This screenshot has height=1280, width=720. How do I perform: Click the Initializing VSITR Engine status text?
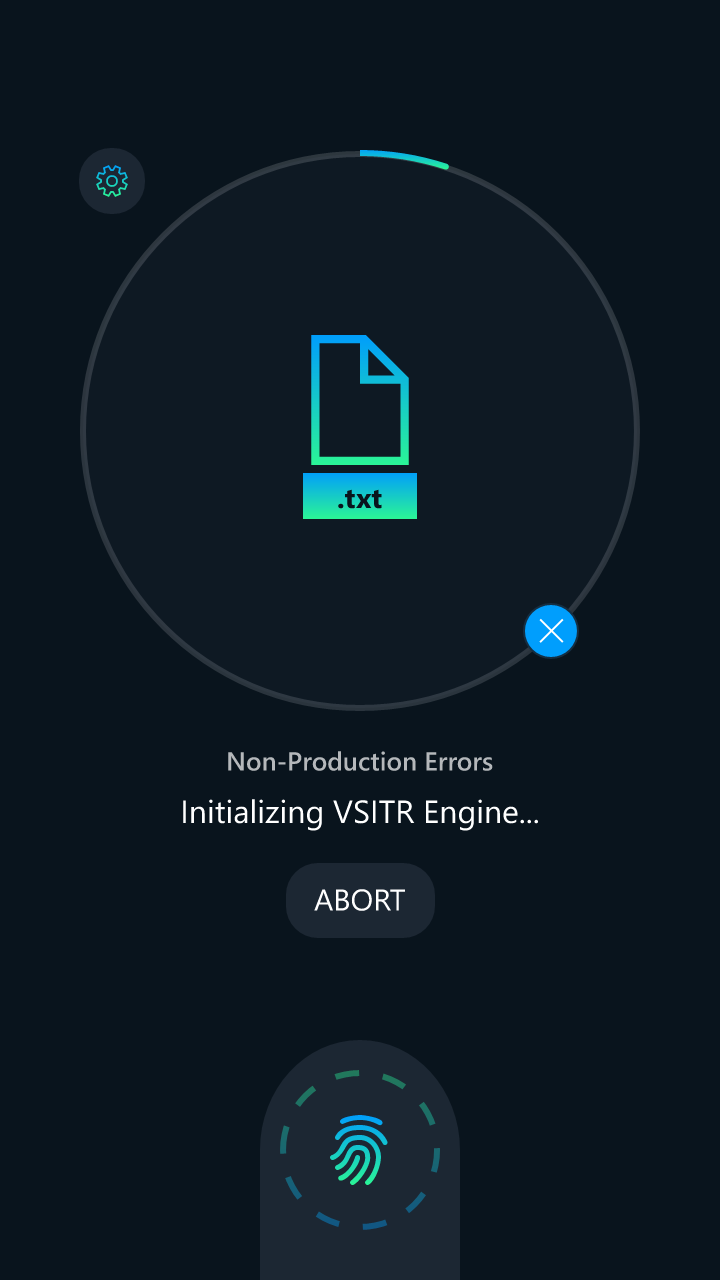click(x=359, y=812)
